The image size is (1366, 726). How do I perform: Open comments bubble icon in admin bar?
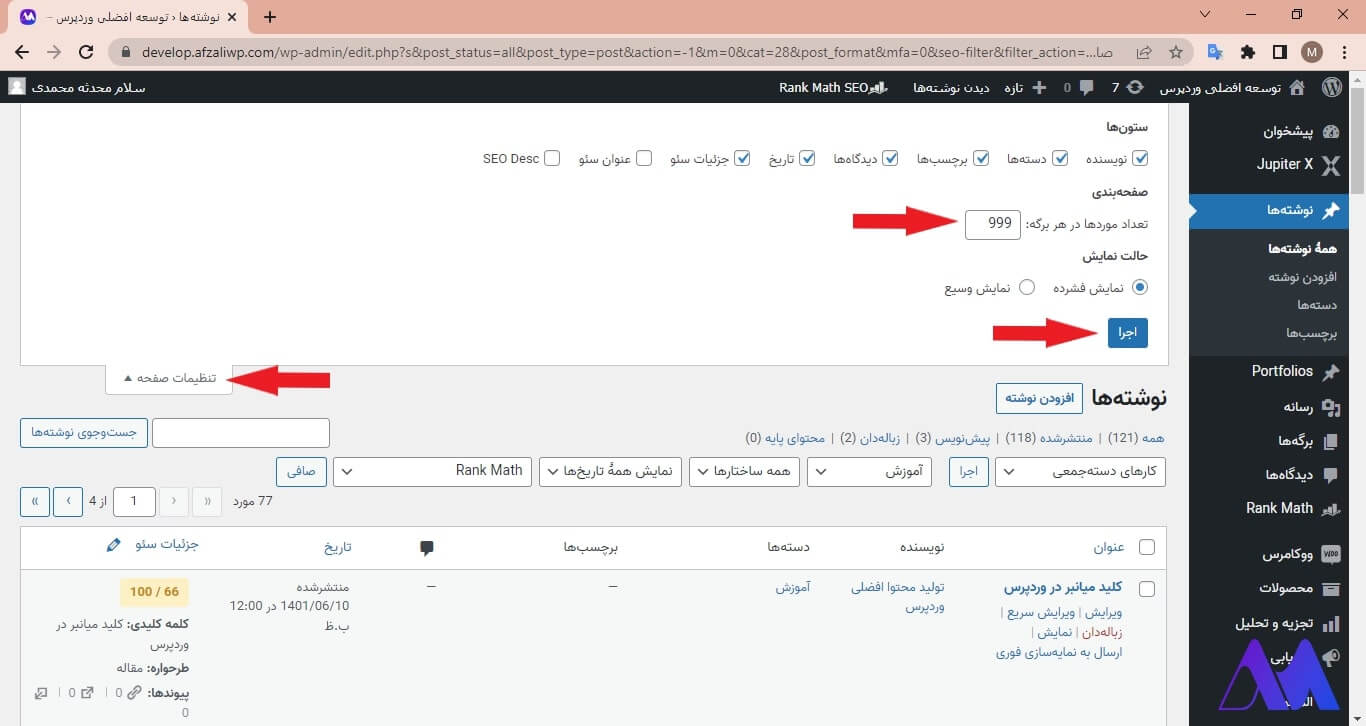pos(1087,88)
